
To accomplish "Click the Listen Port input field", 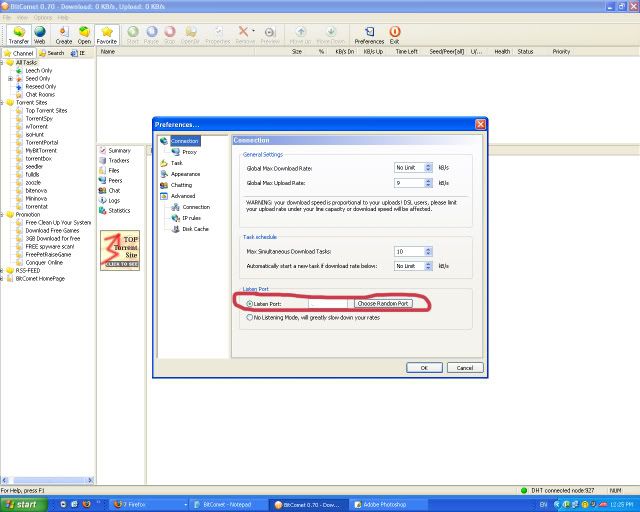I will click(x=328, y=304).
